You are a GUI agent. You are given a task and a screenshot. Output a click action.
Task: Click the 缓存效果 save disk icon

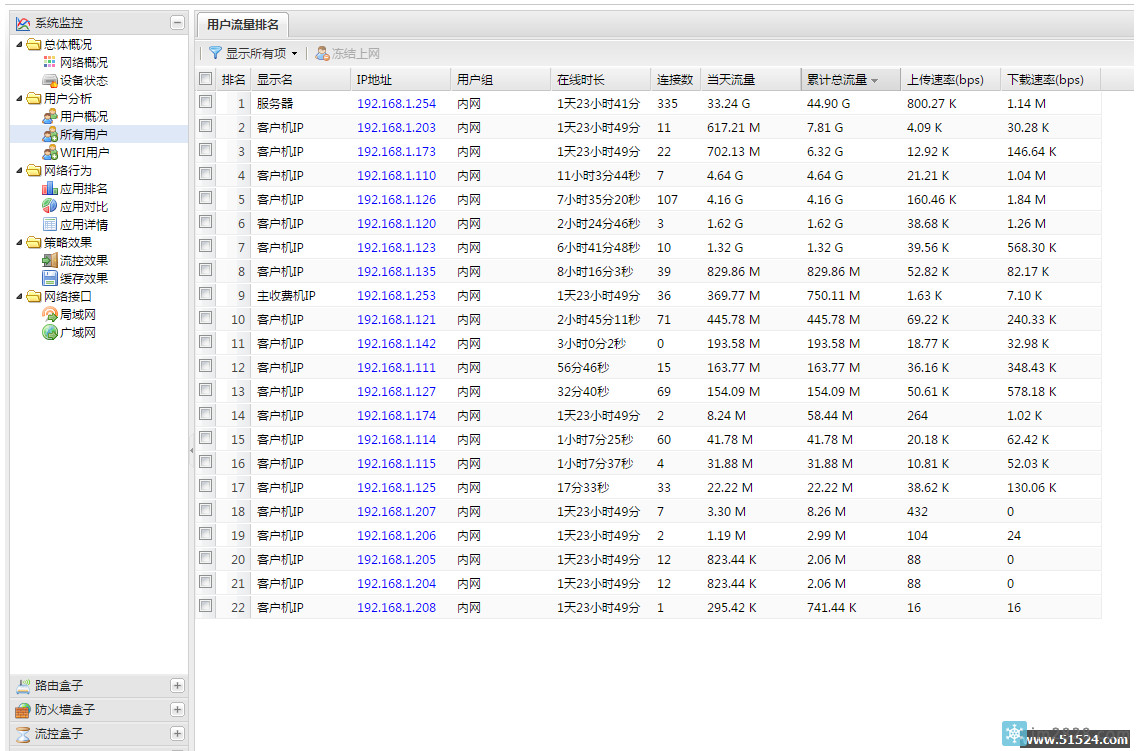coord(50,278)
